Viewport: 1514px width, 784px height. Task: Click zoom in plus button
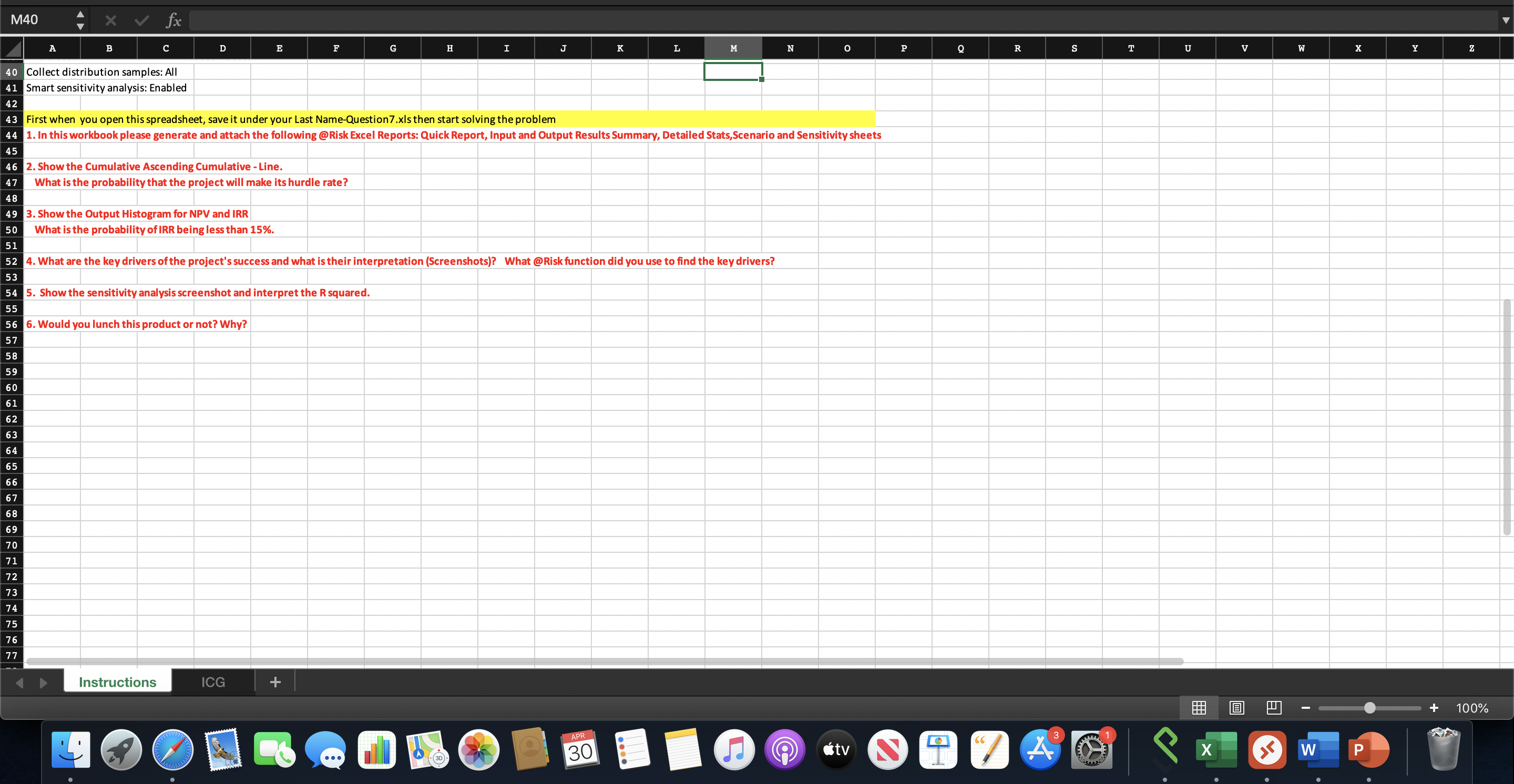coord(1434,708)
